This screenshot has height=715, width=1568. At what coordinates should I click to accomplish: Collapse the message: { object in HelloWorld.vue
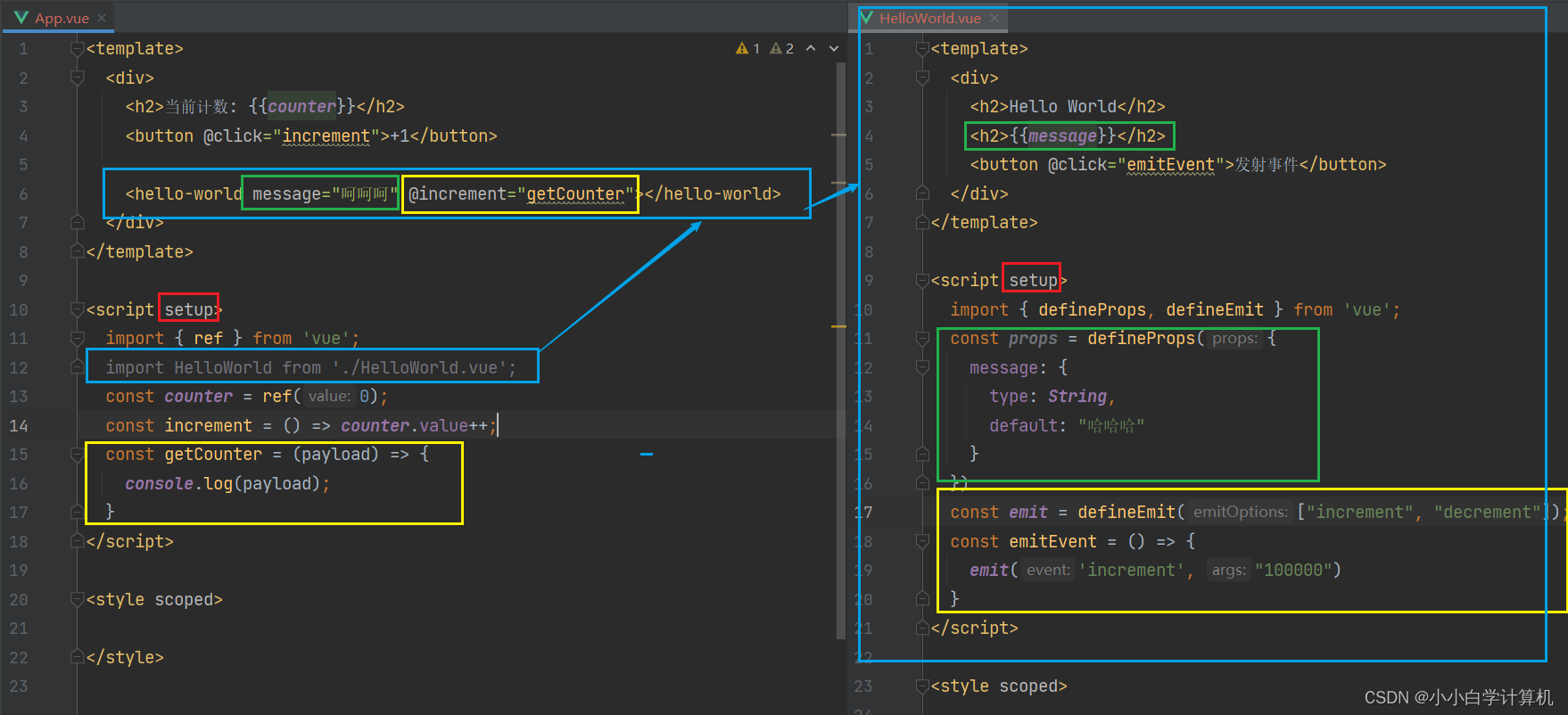click(922, 368)
